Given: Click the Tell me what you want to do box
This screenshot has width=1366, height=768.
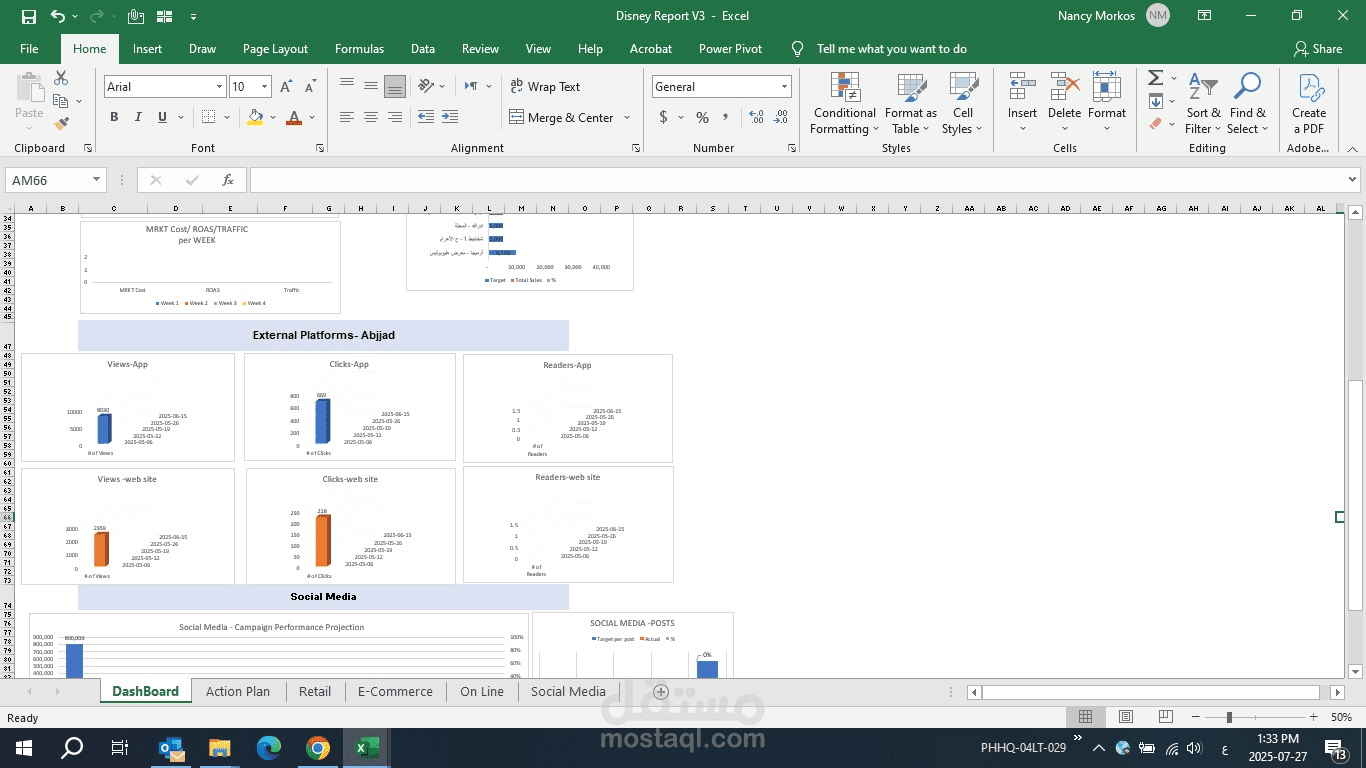Looking at the screenshot, I should (891, 49).
